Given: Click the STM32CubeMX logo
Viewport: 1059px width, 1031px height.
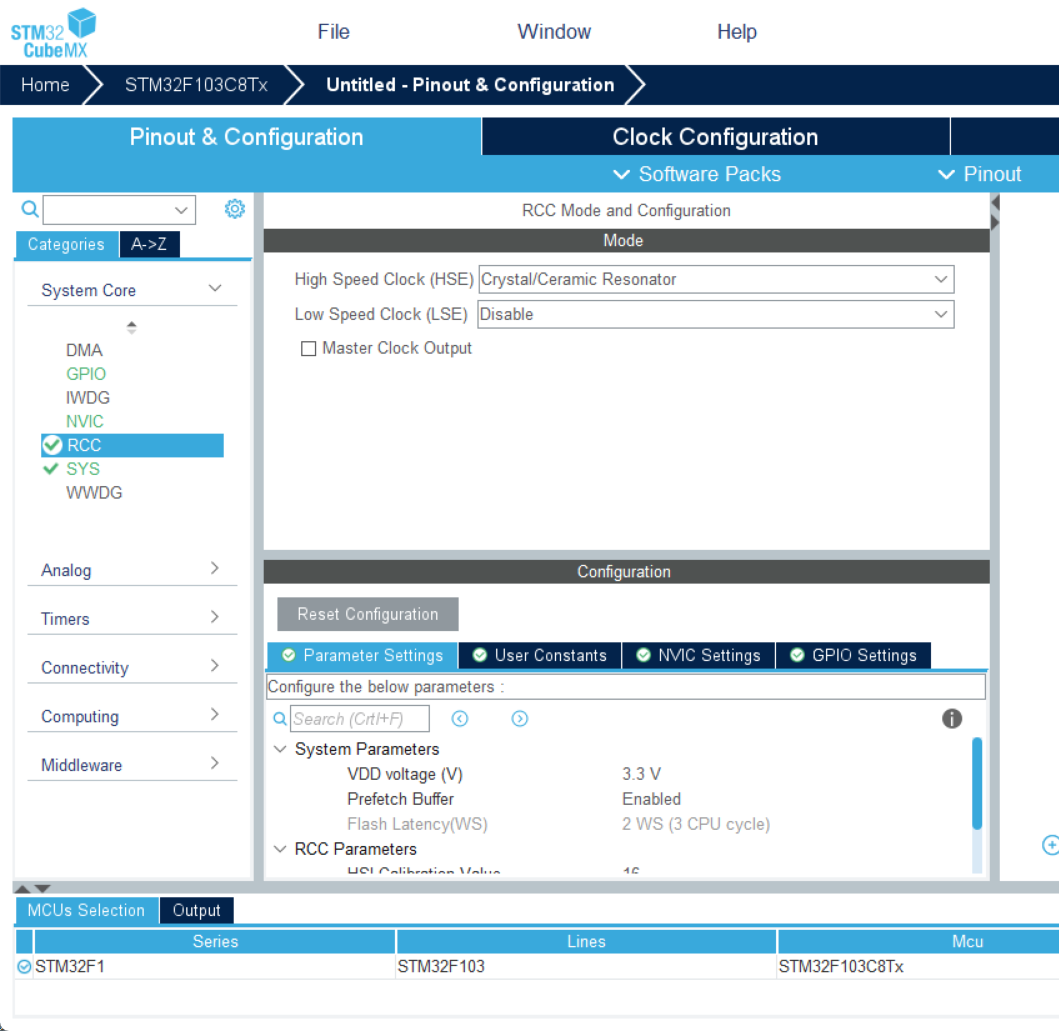Looking at the screenshot, I should click(53, 33).
